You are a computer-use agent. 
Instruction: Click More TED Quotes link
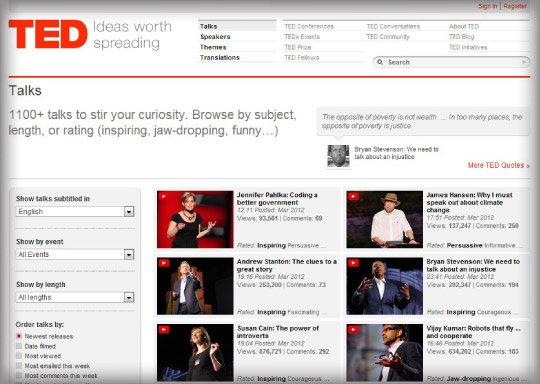pos(499,165)
